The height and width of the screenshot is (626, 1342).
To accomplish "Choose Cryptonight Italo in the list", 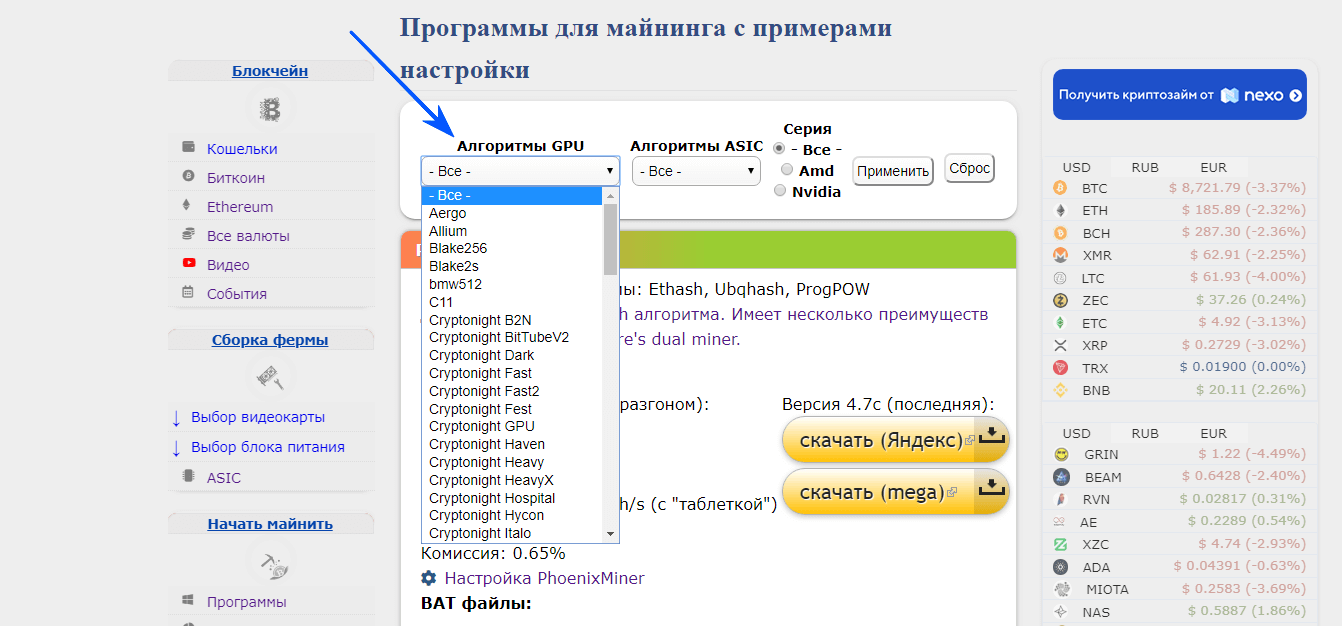I will click(x=513, y=533).
